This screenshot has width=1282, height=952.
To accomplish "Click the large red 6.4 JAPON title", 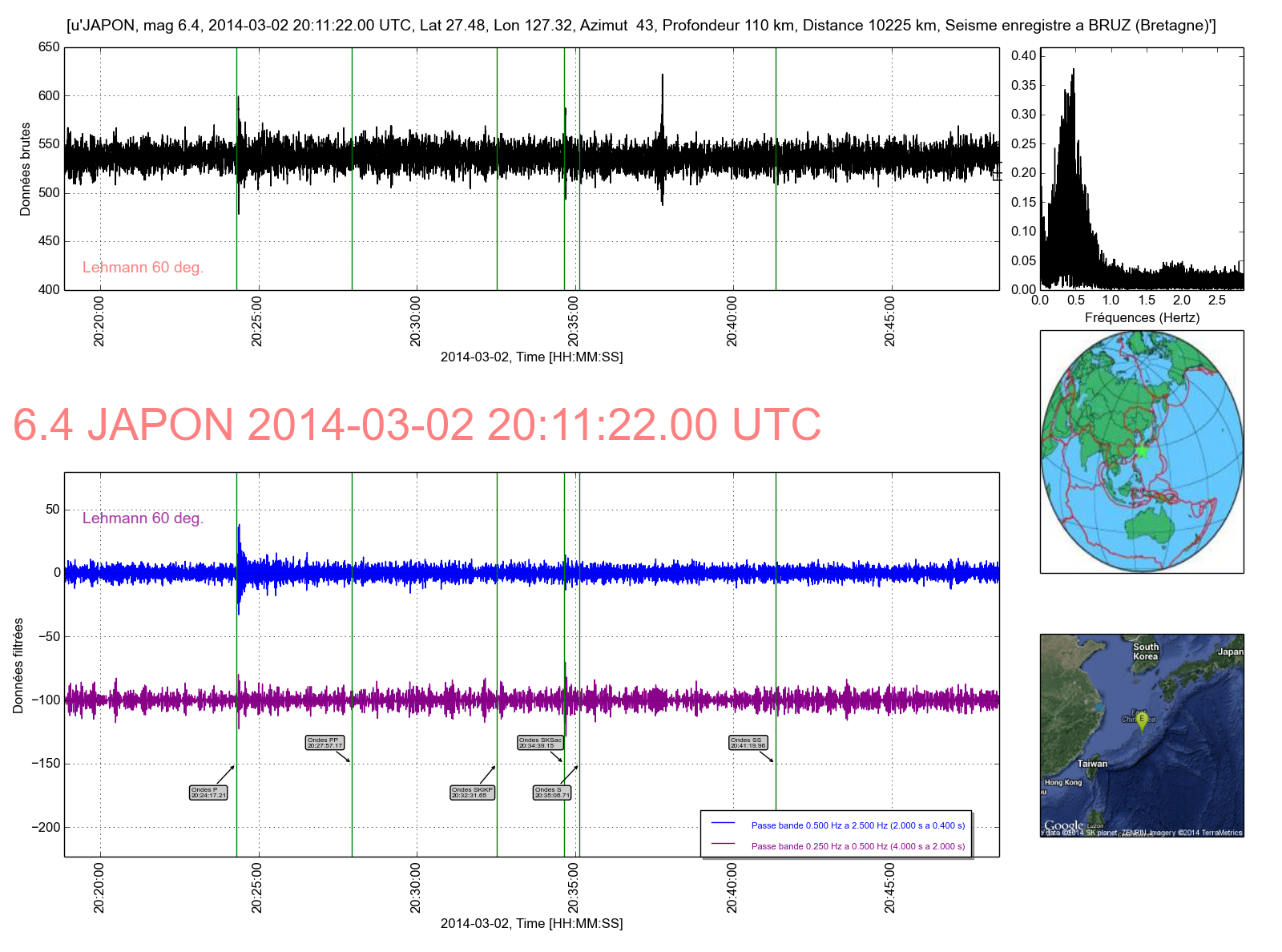I will (417, 425).
